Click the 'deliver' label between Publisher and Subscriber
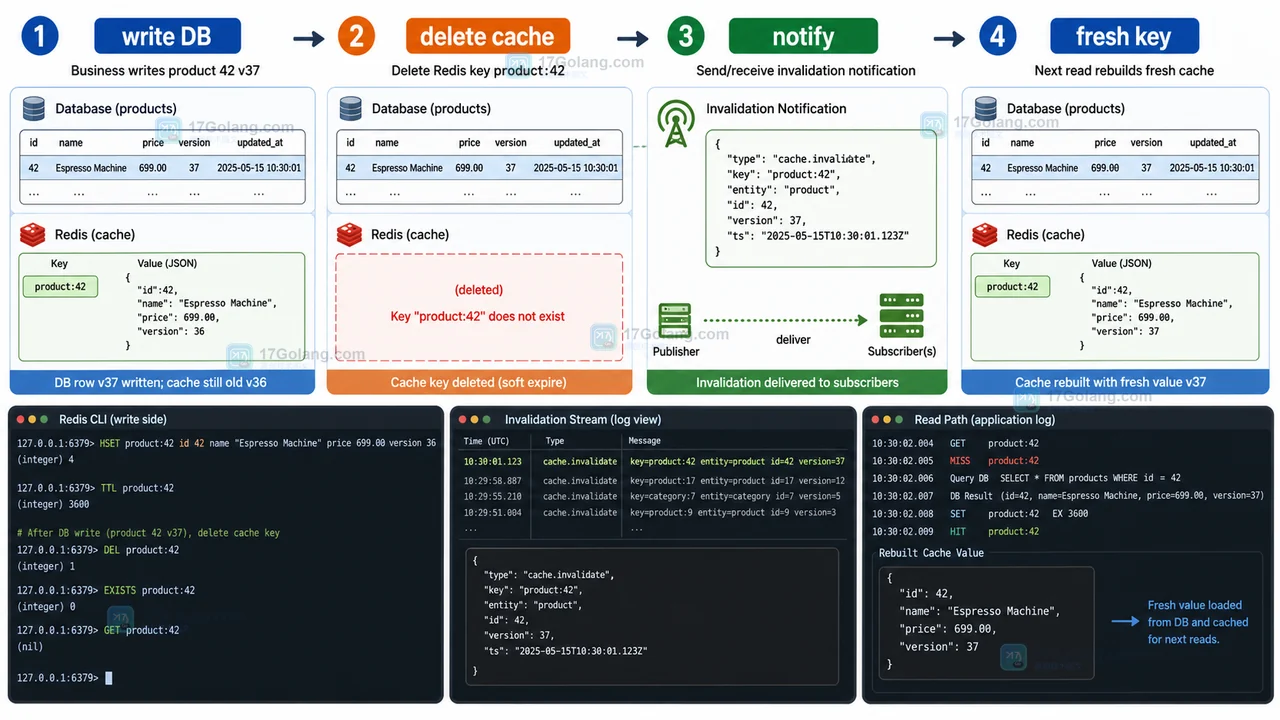The height and width of the screenshot is (720, 1280). pos(793,340)
